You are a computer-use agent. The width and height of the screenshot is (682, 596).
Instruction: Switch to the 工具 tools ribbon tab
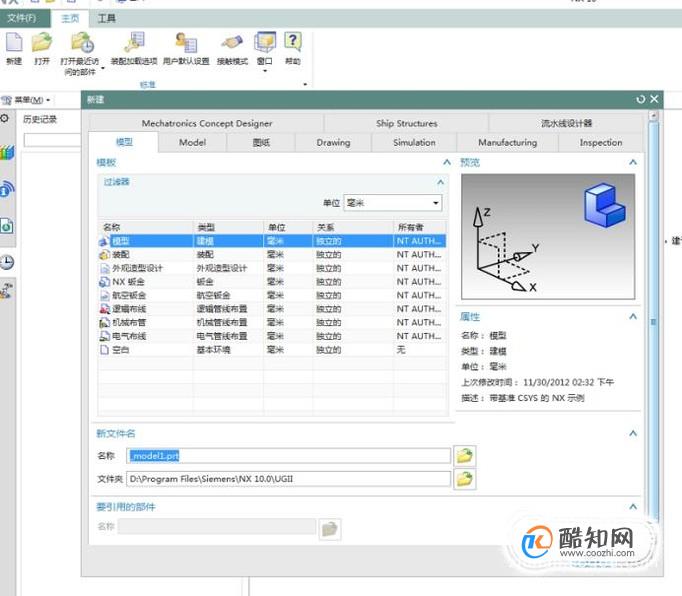pyautogui.click(x=107, y=18)
